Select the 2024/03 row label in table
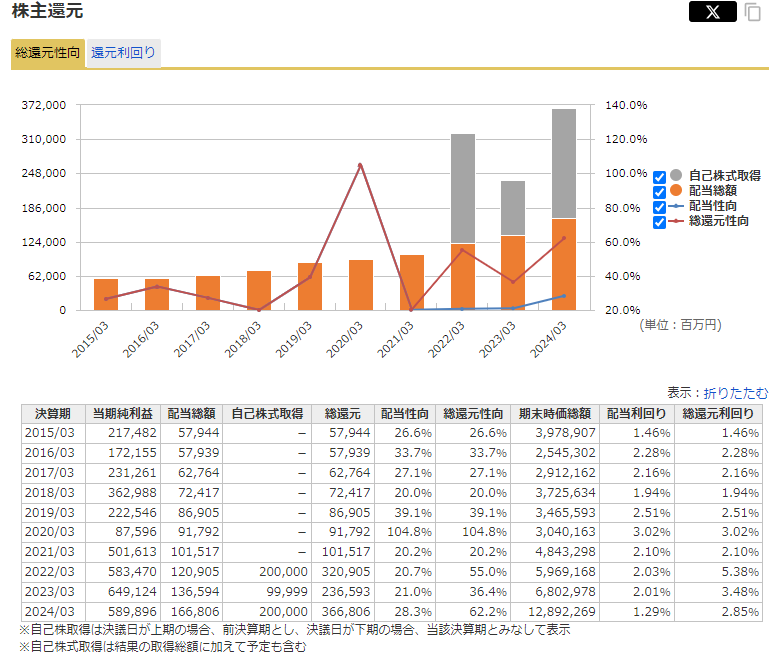This screenshot has width=780, height=662. coord(53,612)
